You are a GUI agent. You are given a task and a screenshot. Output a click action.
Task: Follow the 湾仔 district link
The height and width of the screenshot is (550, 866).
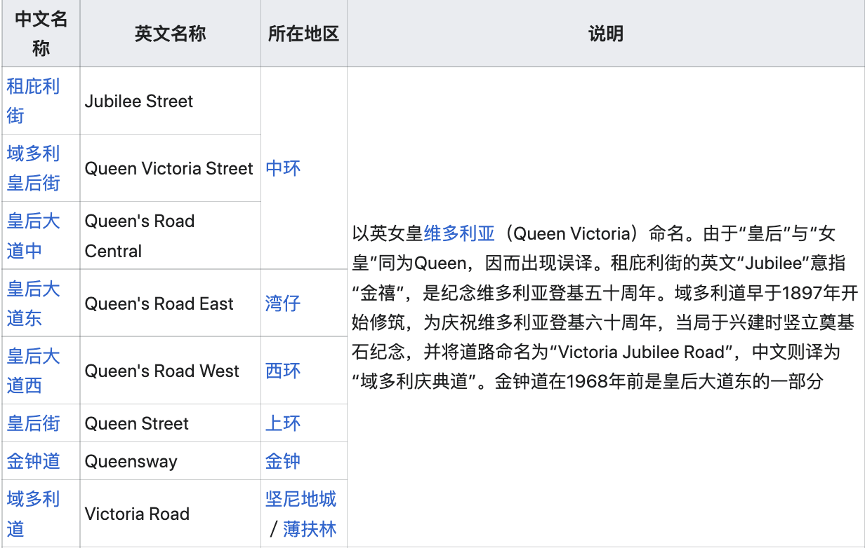click(x=283, y=303)
